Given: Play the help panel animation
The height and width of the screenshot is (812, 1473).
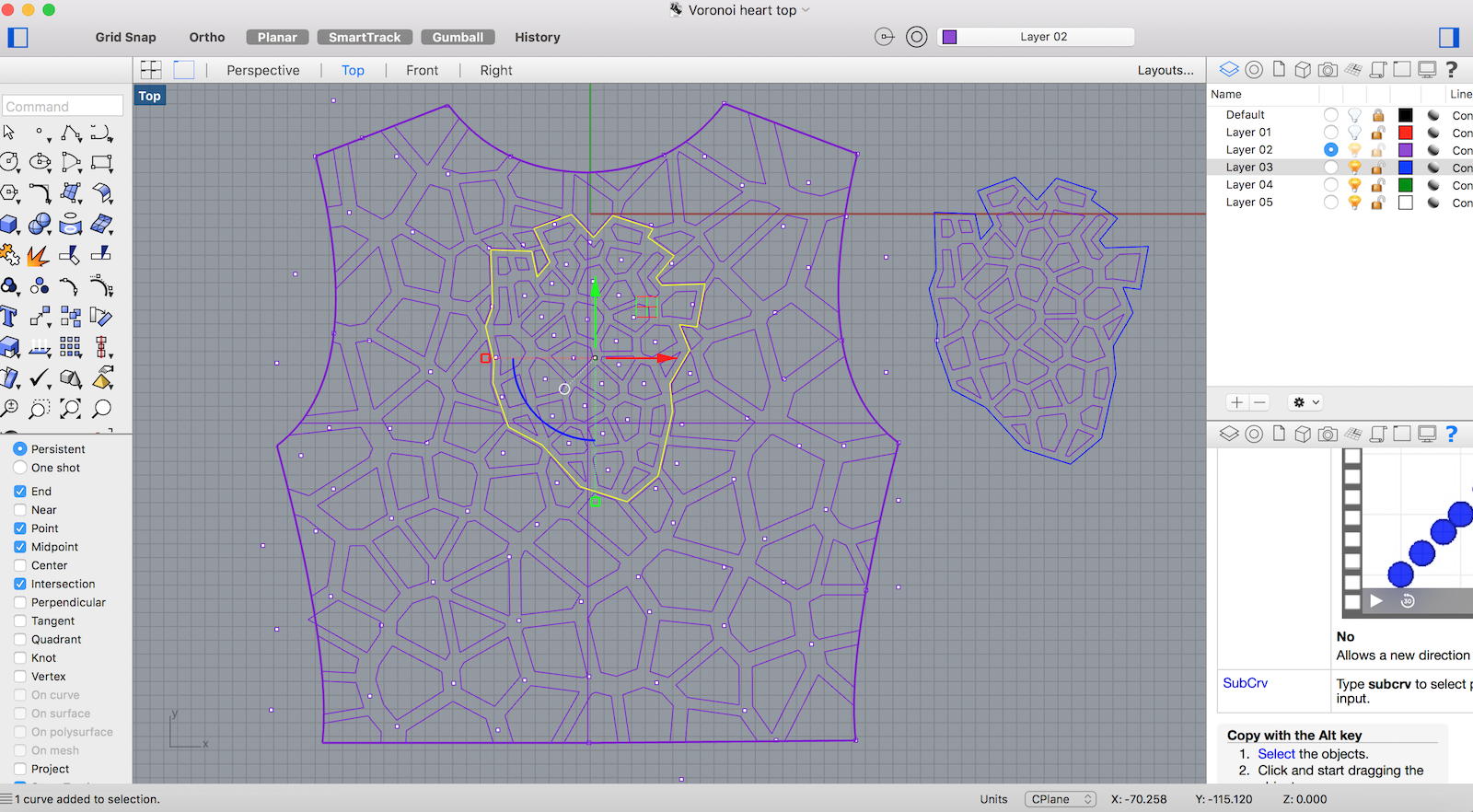Looking at the screenshot, I should coord(1376,601).
